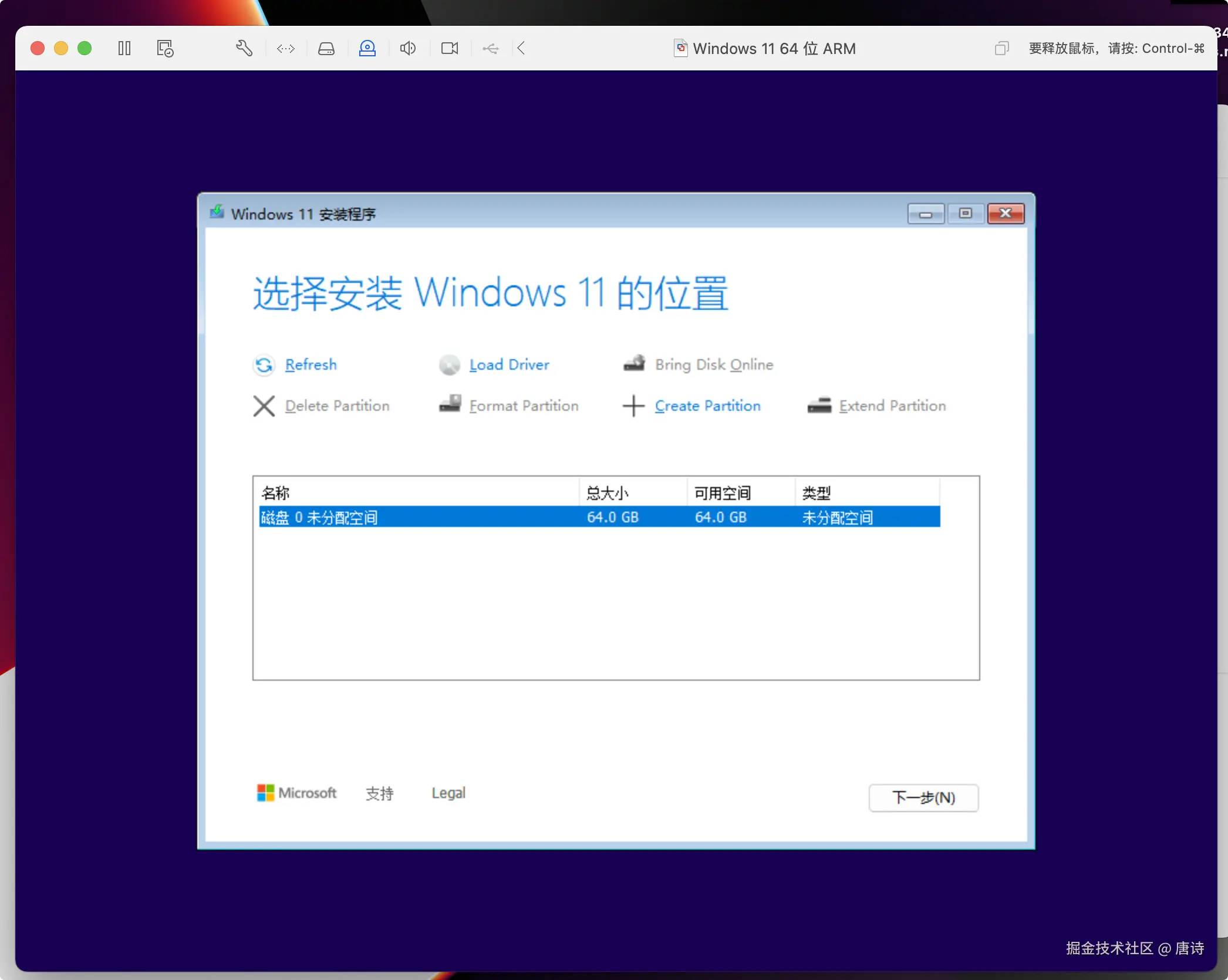
Task: Pause the virtual machine via toolbar
Action: [124, 48]
